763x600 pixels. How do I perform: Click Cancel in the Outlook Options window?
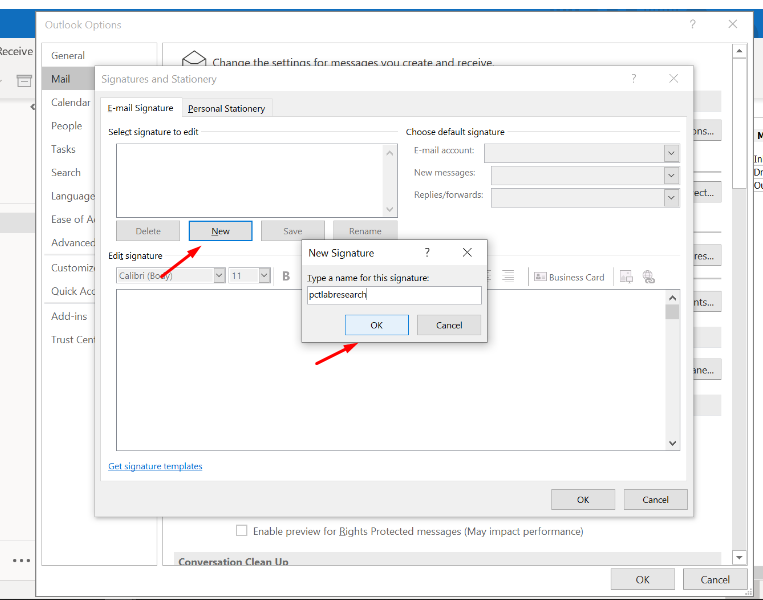coord(715,579)
